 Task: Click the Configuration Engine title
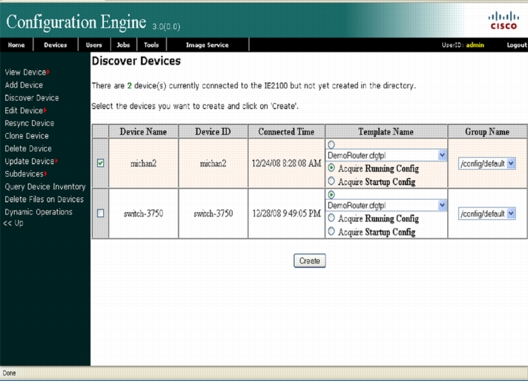coord(76,22)
